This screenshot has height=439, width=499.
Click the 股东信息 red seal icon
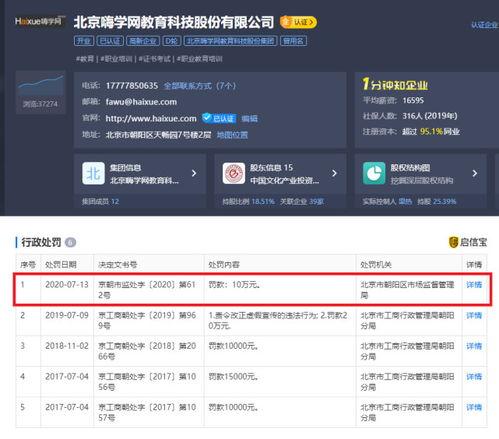(x=234, y=173)
